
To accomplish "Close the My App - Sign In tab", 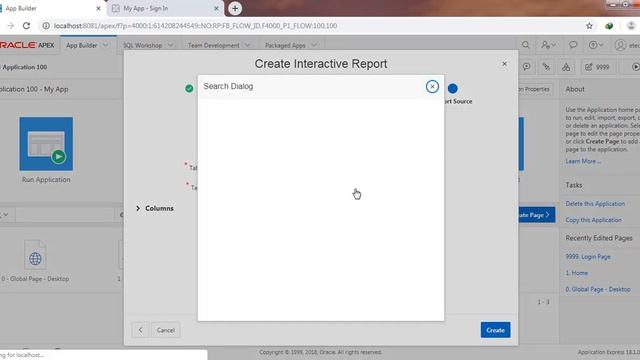I will pos(216,8).
